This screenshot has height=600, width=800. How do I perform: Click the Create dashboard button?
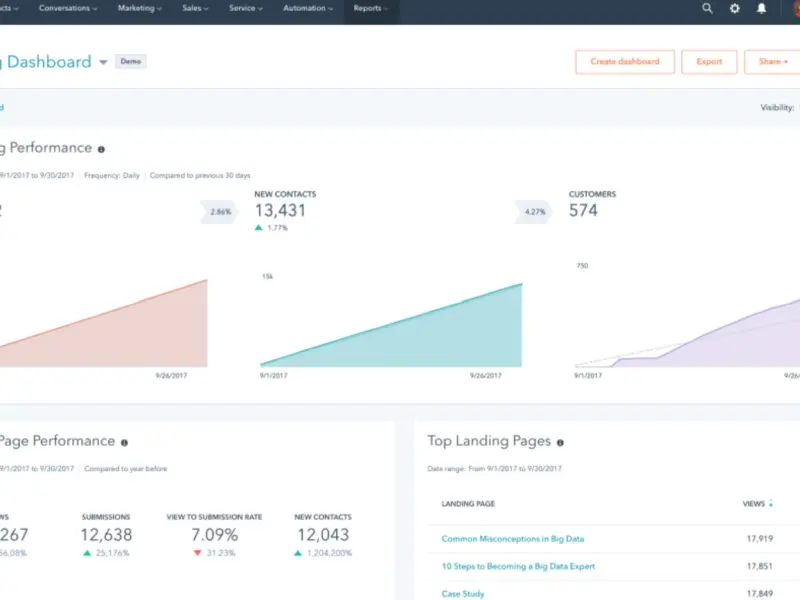click(x=625, y=62)
